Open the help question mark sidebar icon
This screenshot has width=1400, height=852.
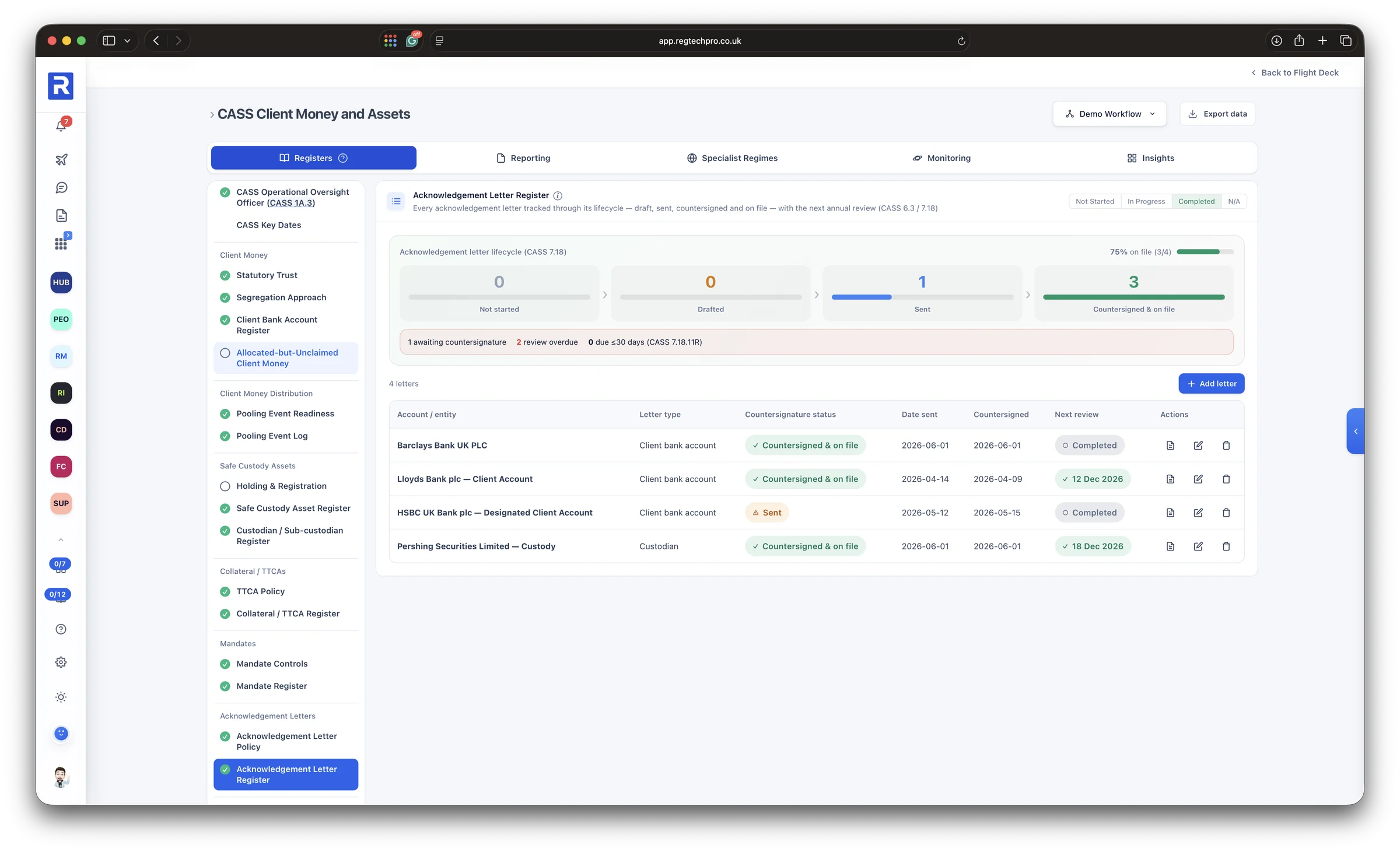[61, 629]
